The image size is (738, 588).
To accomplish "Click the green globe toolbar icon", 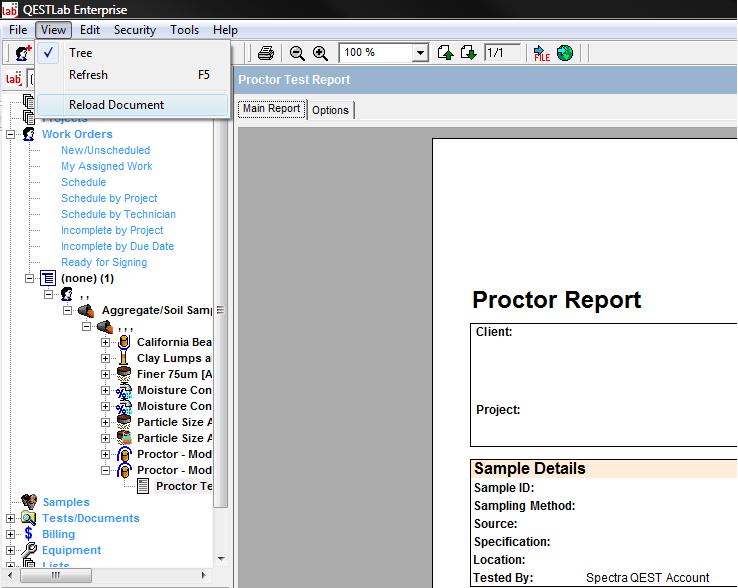I will 565,53.
